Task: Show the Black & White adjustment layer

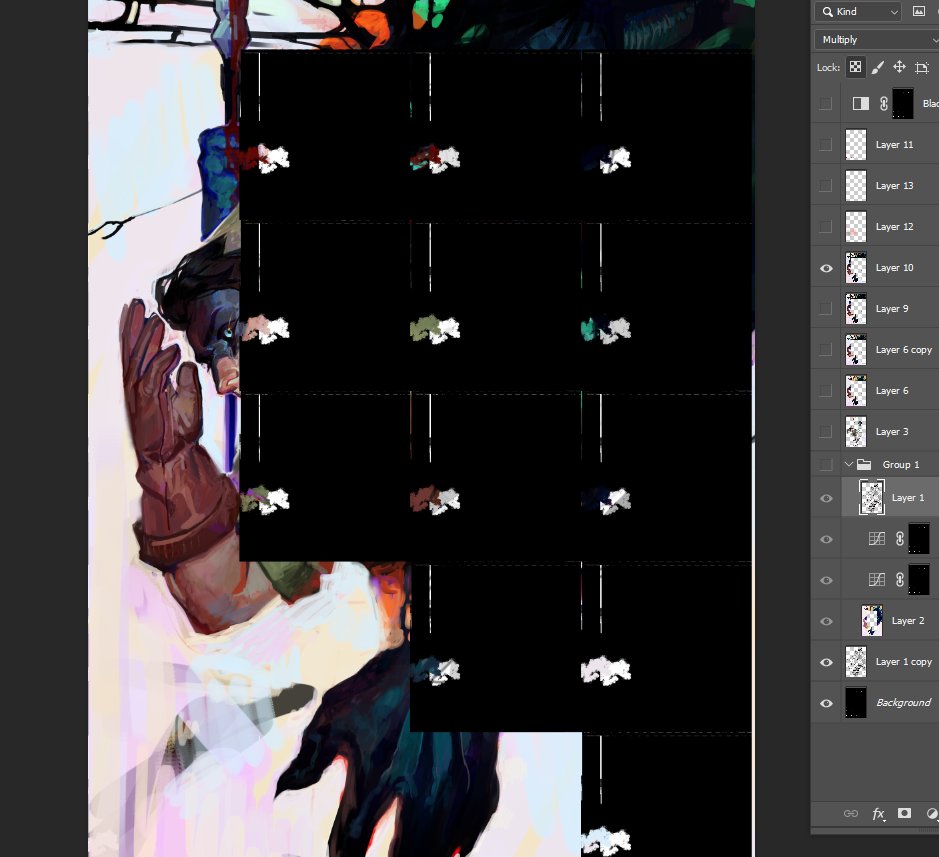Action: tap(826, 104)
